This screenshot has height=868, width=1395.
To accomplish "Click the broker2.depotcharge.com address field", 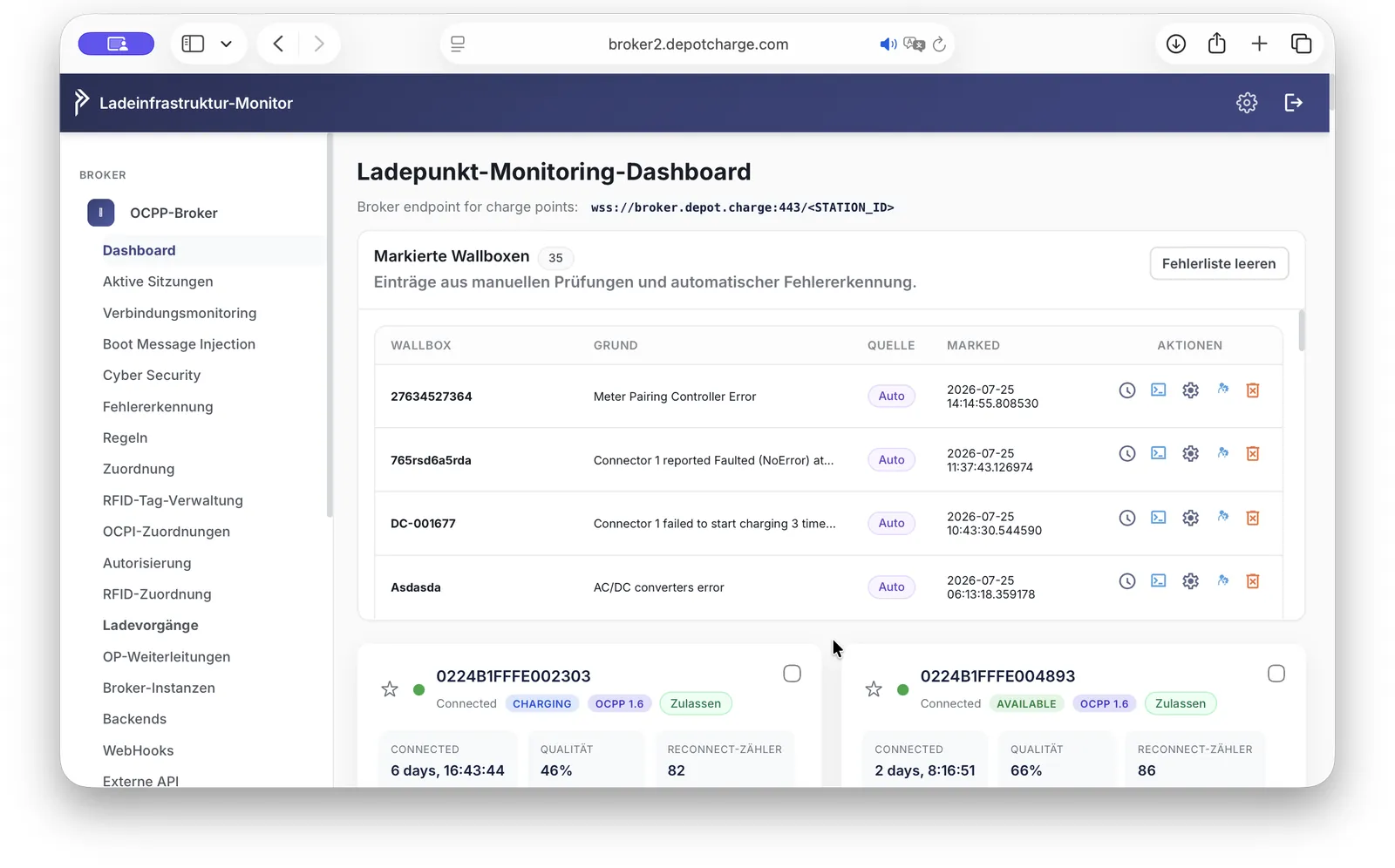I will pyautogui.click(x=697, y=44).
